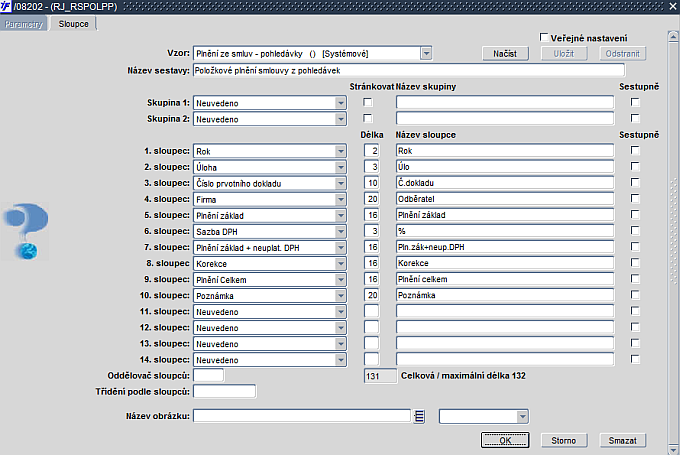Image resolution: width=680 pixels, height=455 pixels.
Task: Expand the 14. sloupec dropdown Neuvedeno
Action: 341,360
